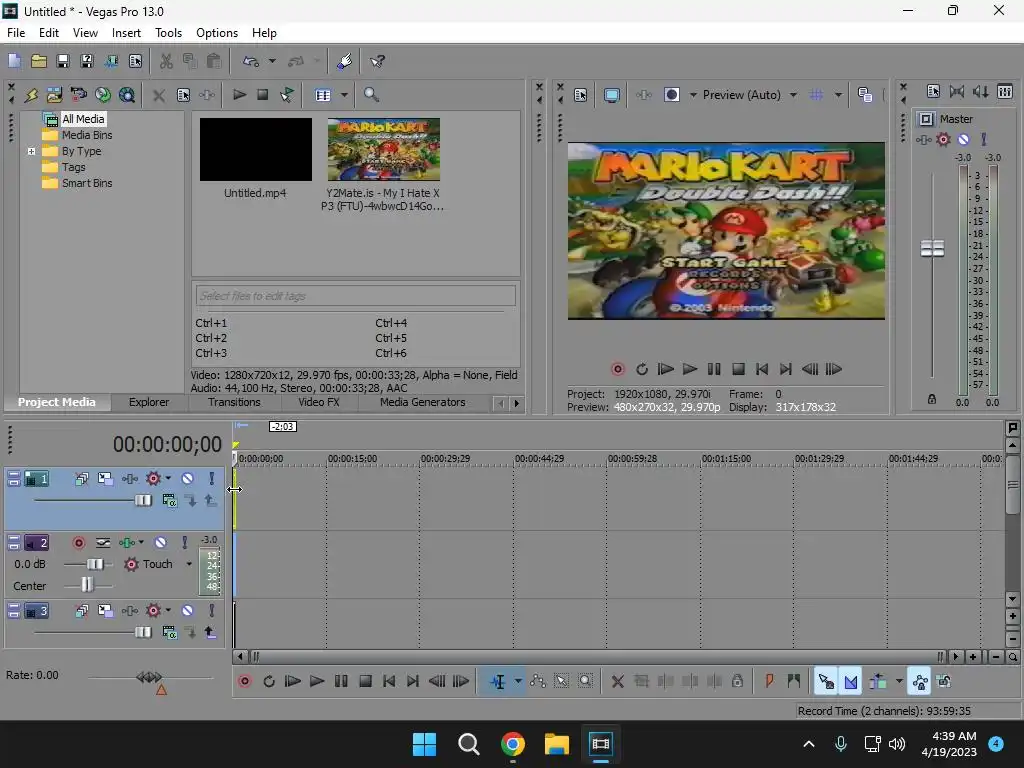Select the Envelope Edit tool in the bottom toolbar
This screenshot has width=1024, height=768.
click(538, 682)
